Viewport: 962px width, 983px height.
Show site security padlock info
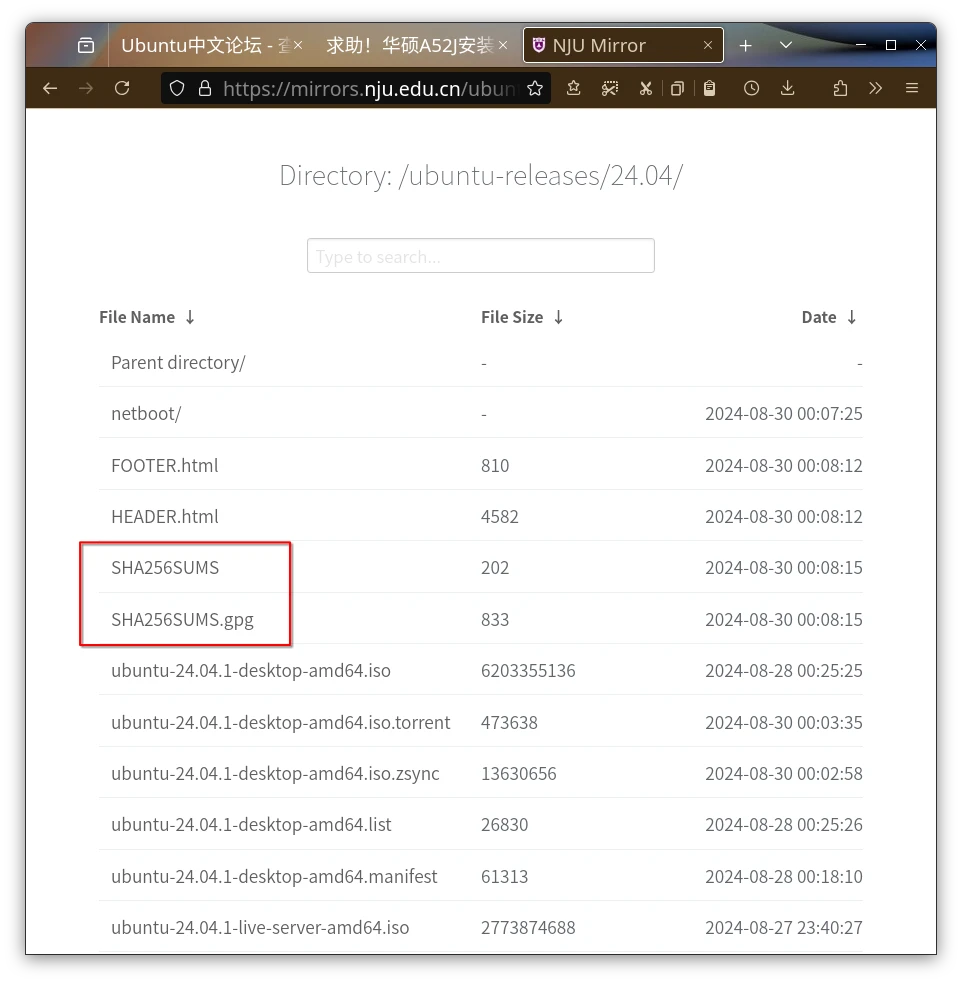point(205,88)
